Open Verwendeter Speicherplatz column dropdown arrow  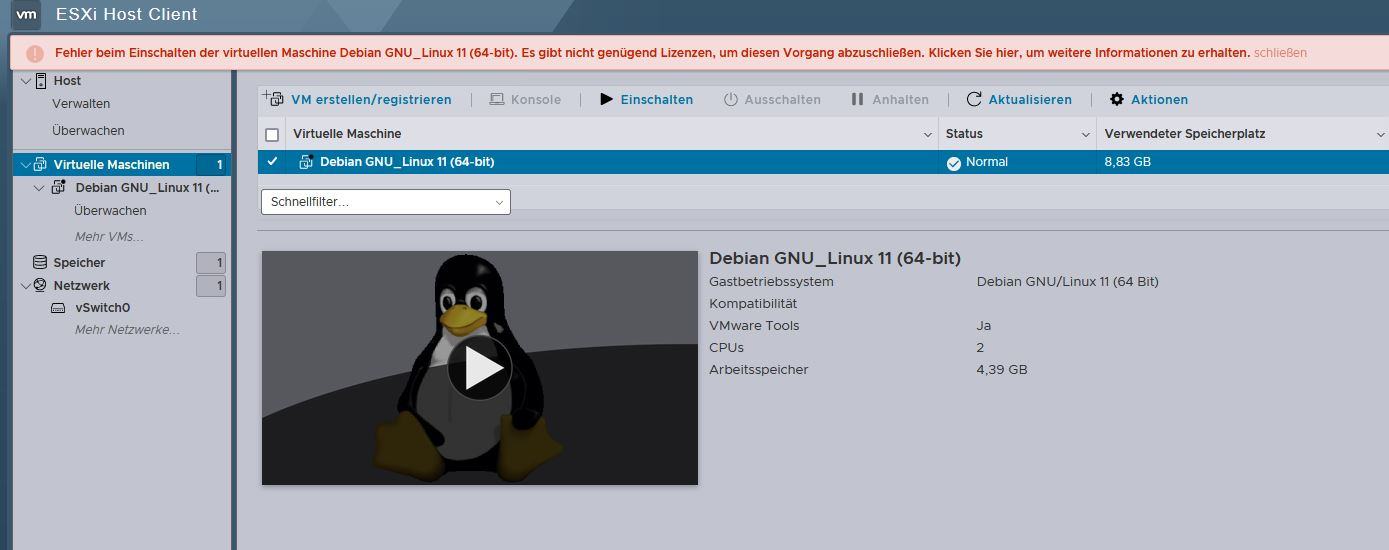pyautogui.click(x=1381, y=135)
